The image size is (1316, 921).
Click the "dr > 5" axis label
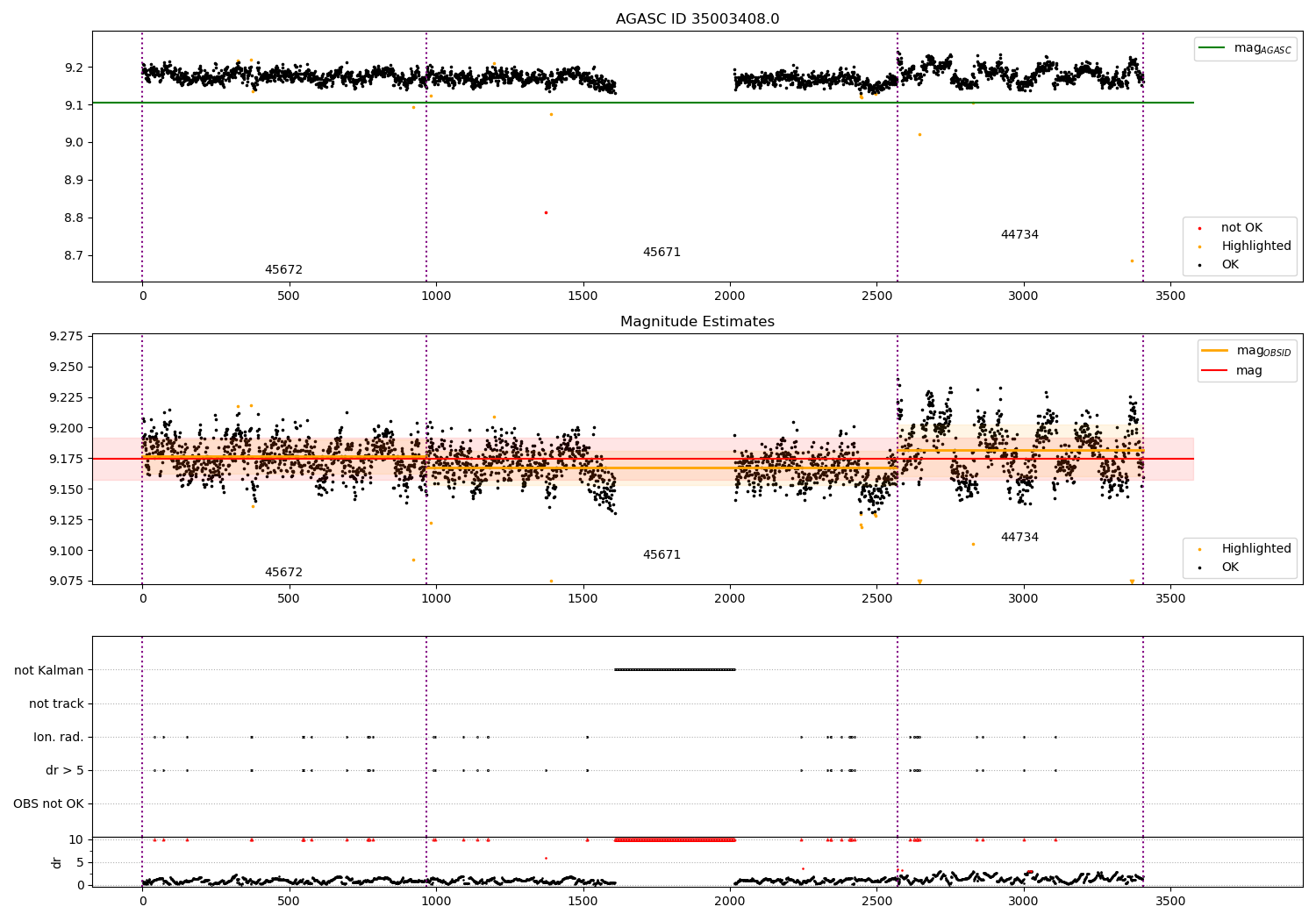[x=65, y=770]
